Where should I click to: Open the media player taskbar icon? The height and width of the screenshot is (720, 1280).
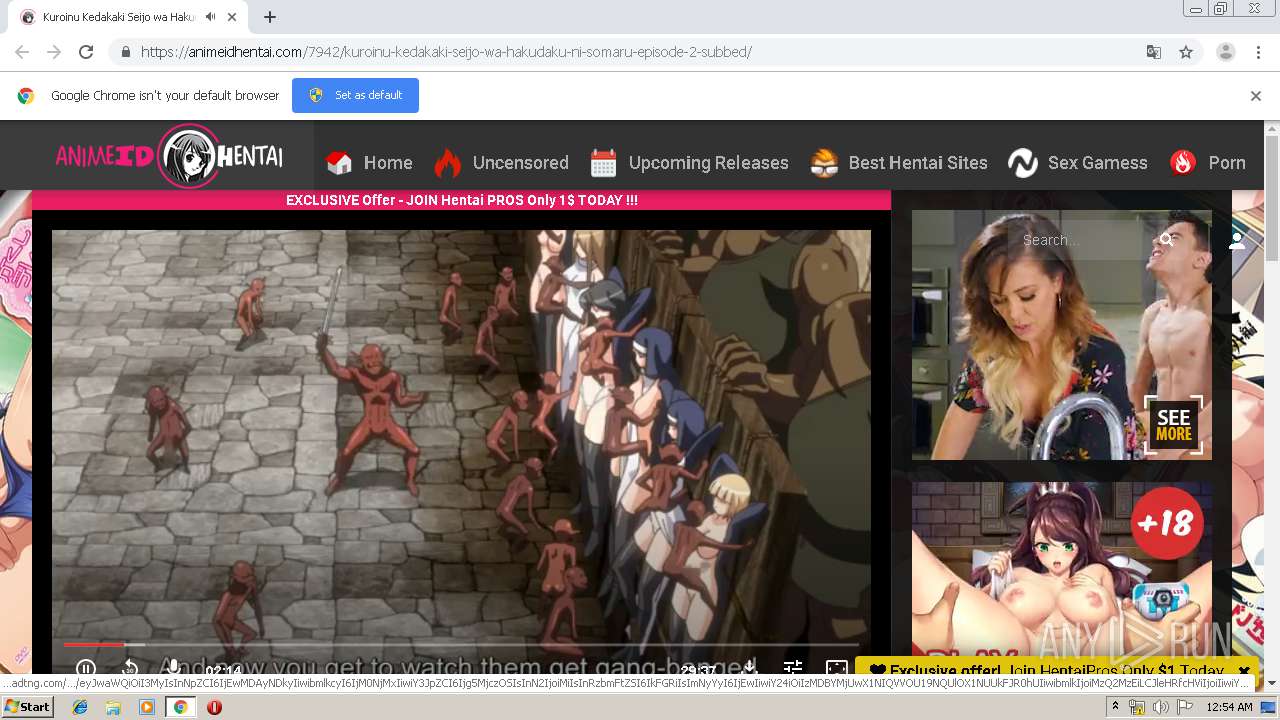pos(146,707)
